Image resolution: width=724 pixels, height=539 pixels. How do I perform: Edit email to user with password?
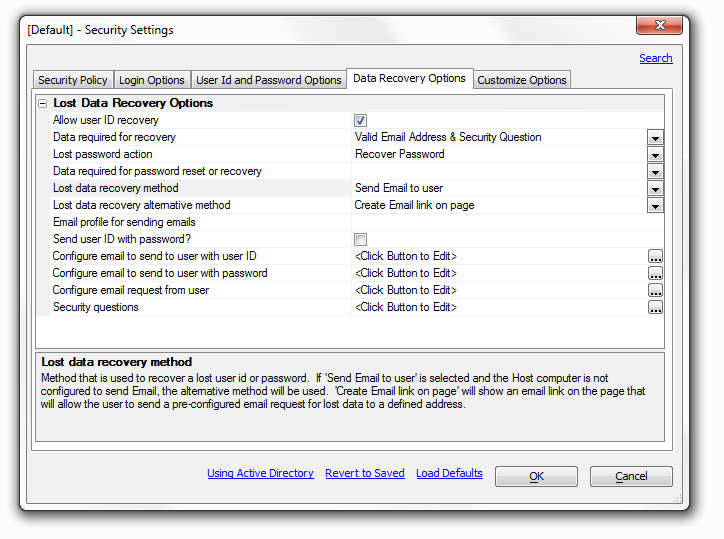pyautogui.click(x=655, y=273)
